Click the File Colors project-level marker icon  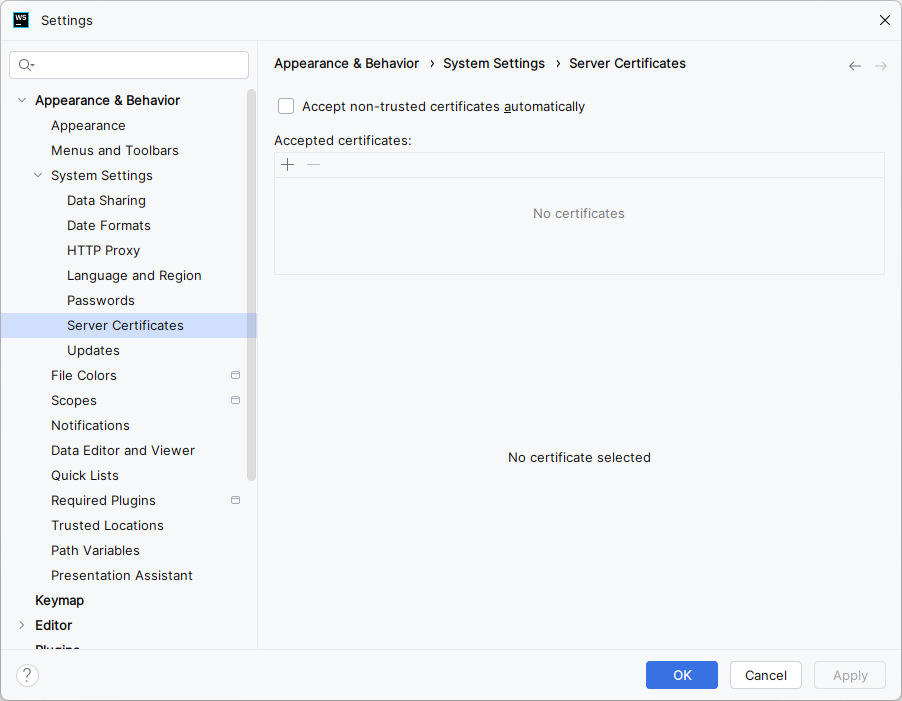click(235, 375)
